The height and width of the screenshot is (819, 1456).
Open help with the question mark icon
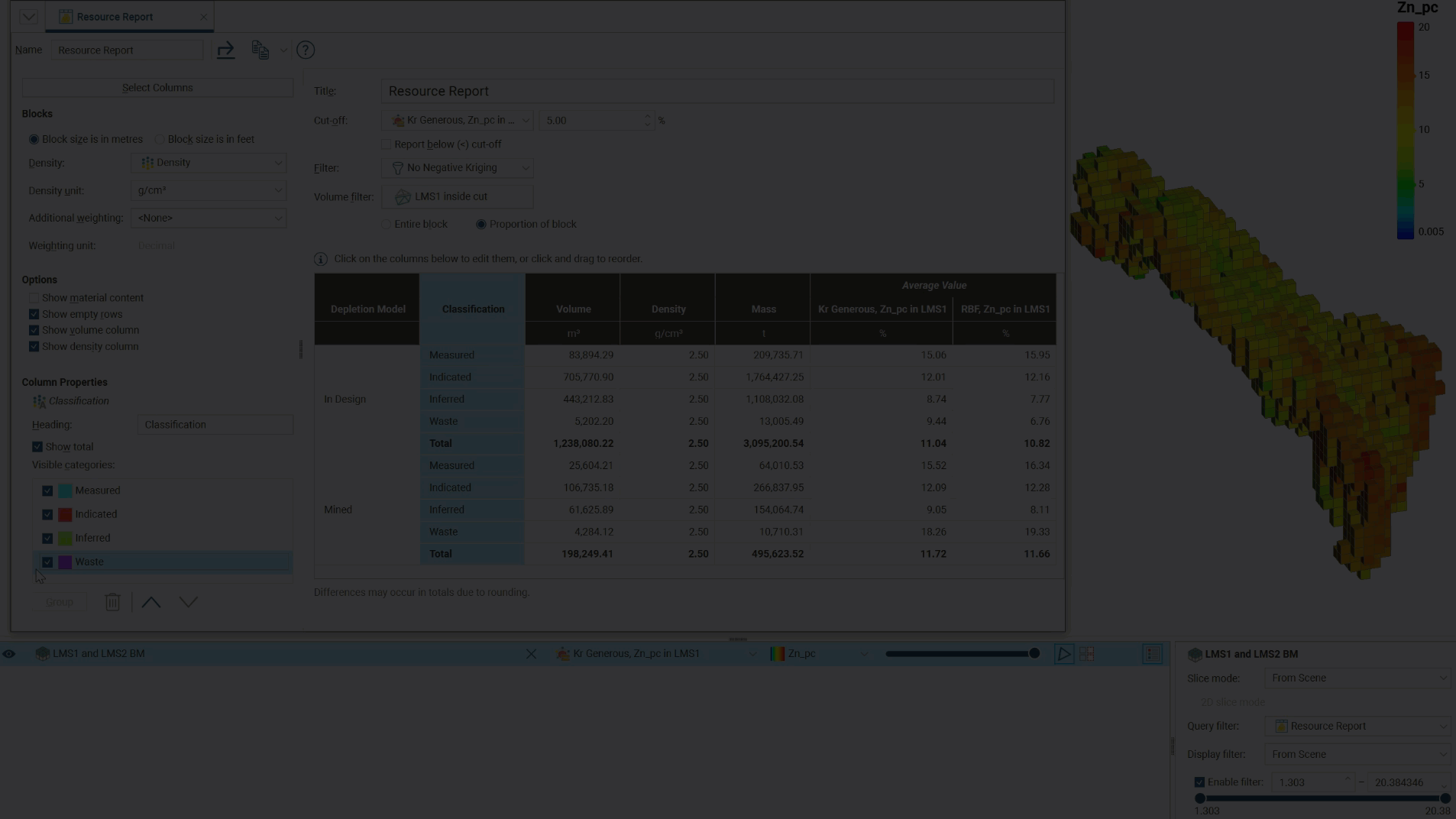[306, 50]
